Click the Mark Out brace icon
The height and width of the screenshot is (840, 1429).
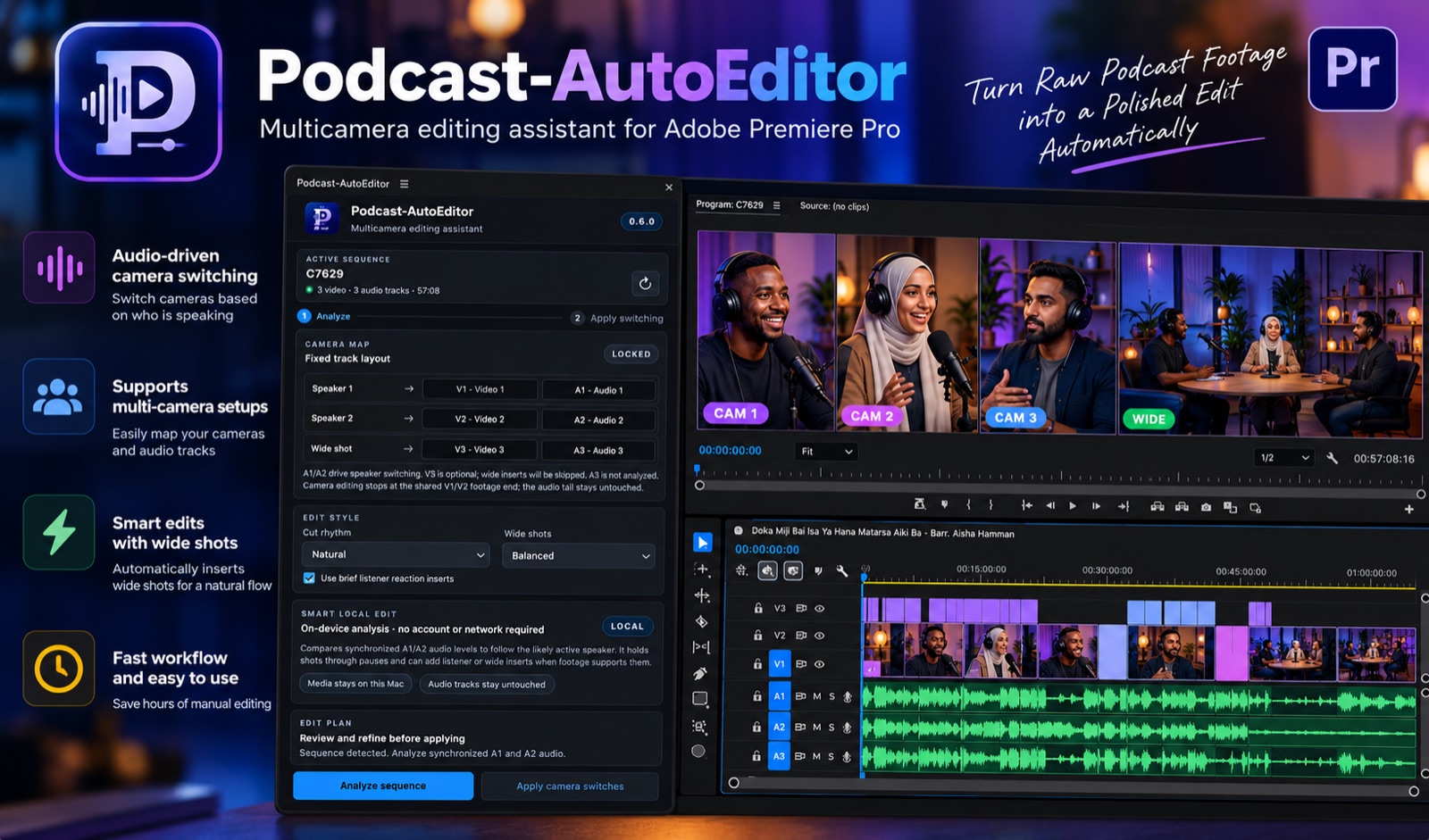tap(990, 505)
